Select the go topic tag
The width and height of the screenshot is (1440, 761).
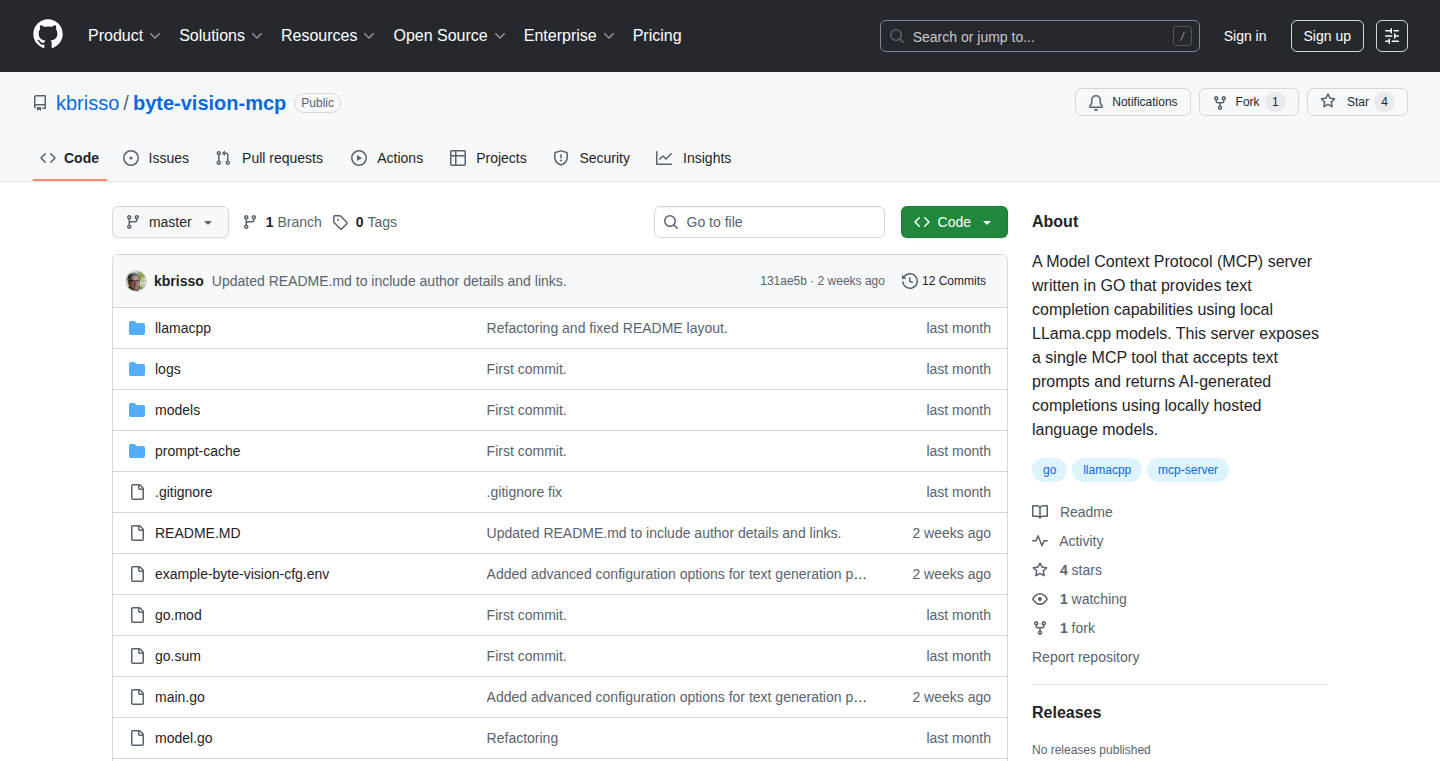pyautogui.click(x=1050, y=470)
